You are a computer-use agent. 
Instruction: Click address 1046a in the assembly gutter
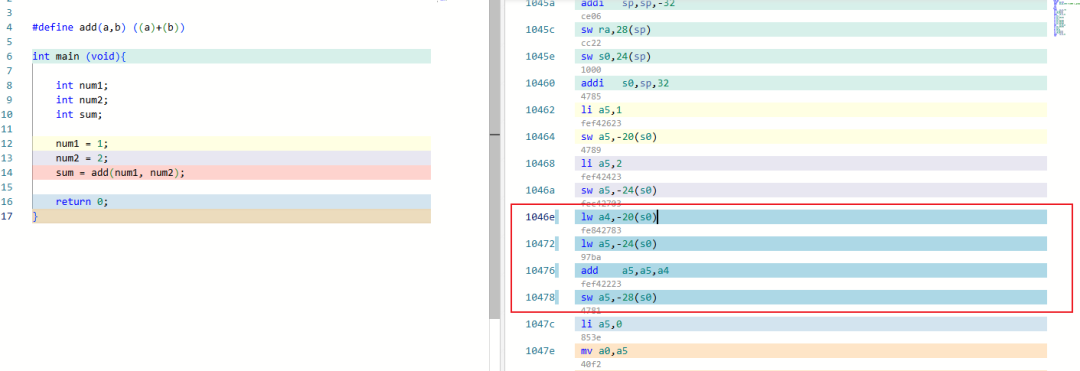pyautogui.click(x=540, y=191)
